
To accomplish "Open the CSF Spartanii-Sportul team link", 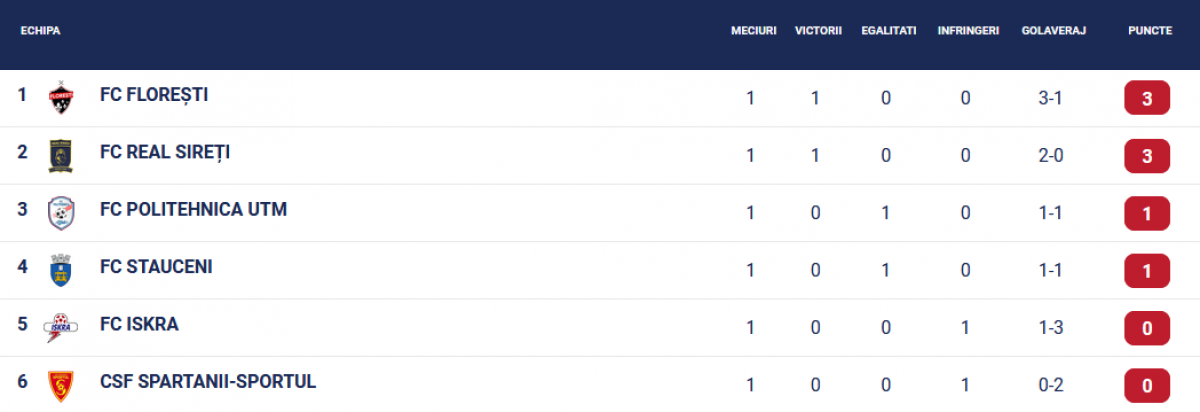I will (208, 382).
